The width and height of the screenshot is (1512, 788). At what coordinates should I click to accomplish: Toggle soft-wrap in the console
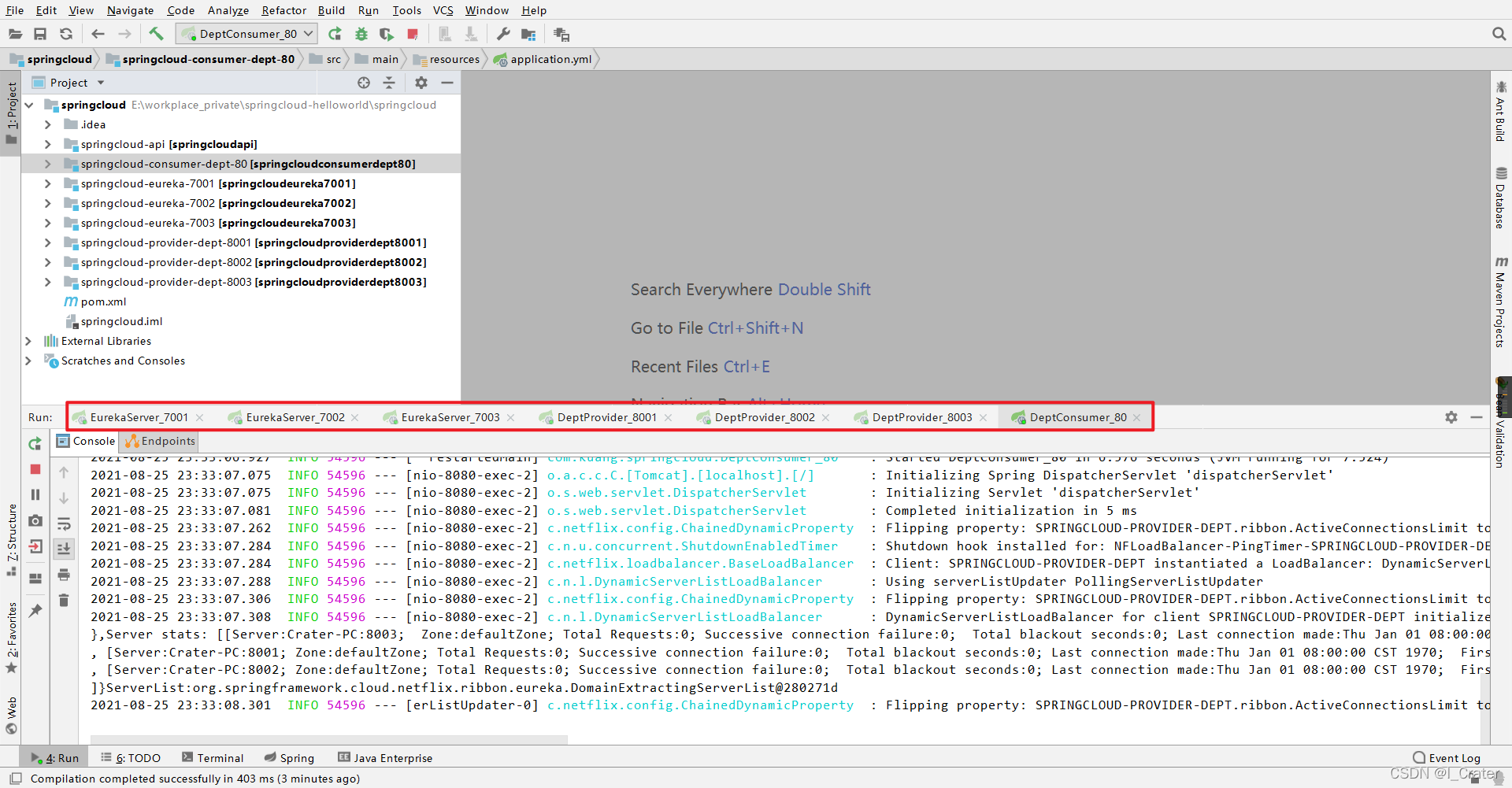[x=64, y=523]
